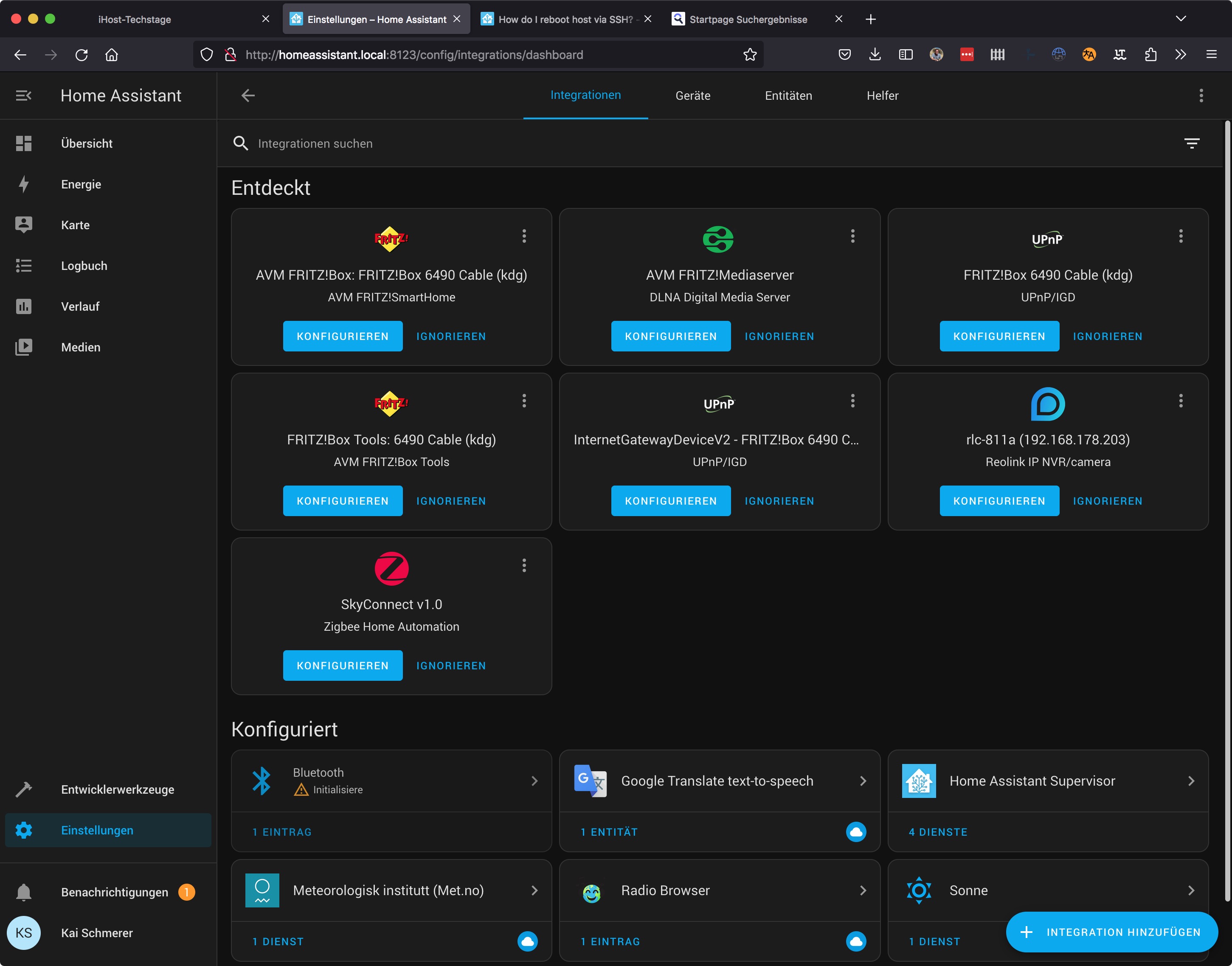This screenshot has height=966, width=1232.
Task: Switch to the Geräte tab
Action: coord(692,95)
